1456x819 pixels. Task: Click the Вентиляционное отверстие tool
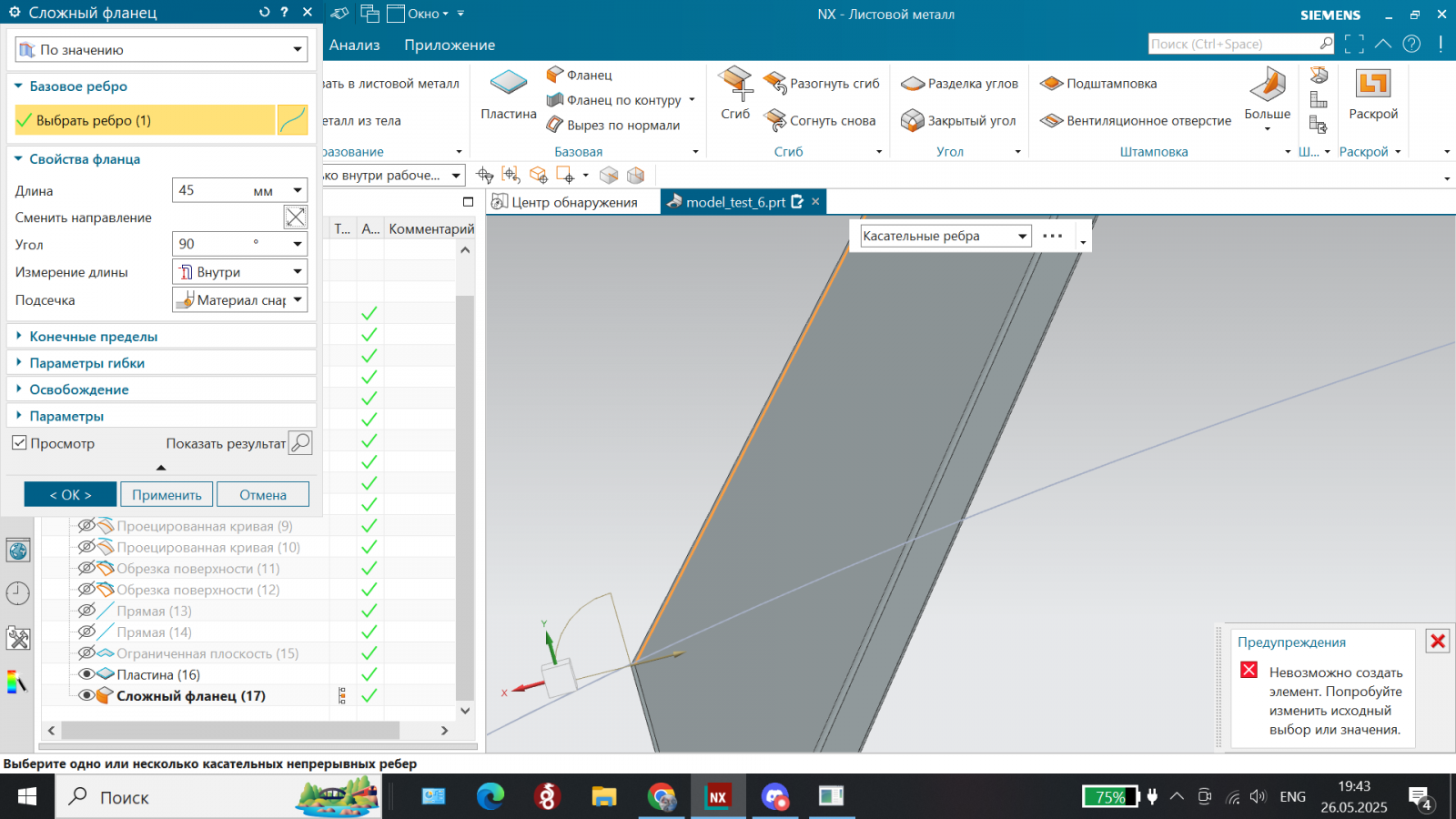(1136, 121)
